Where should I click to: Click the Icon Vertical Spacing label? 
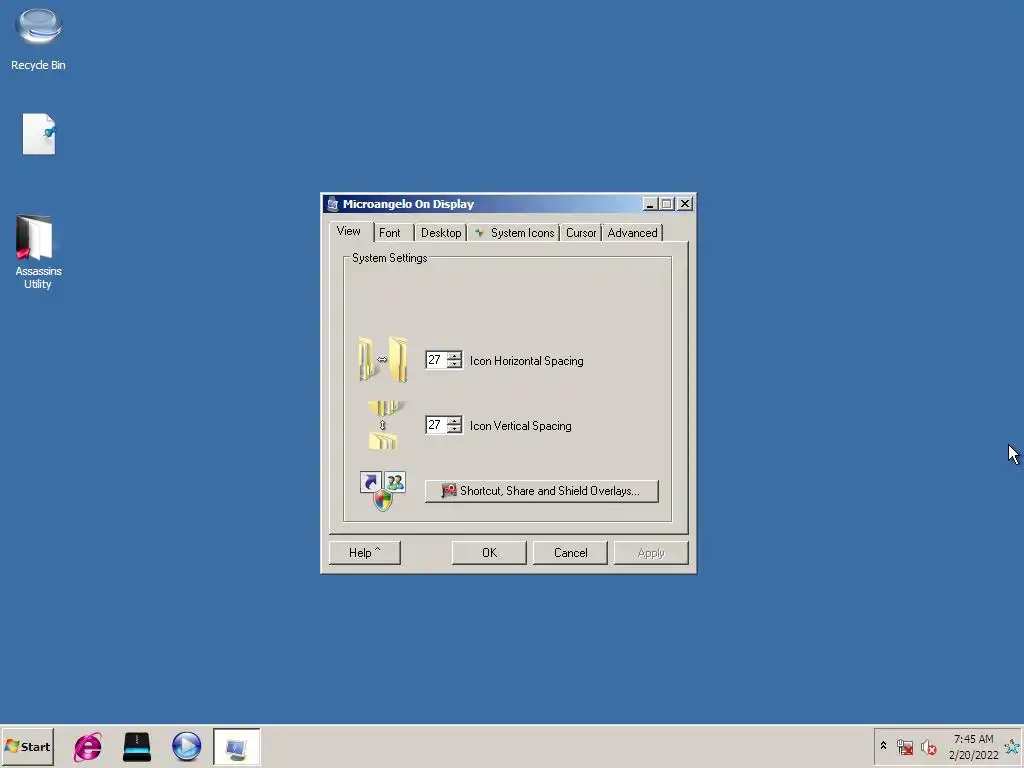click(x=520, y=426)
